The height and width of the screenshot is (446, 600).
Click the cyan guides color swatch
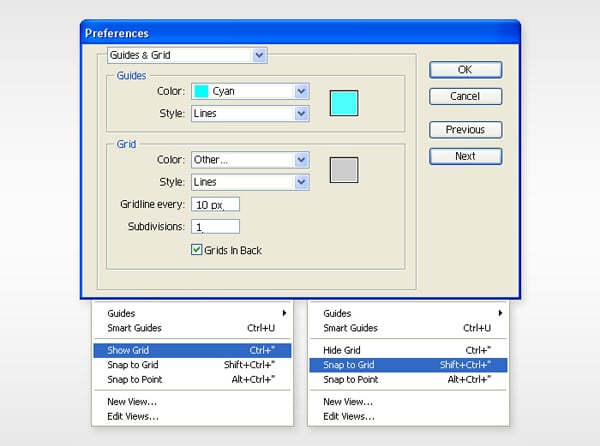click(344, 102)
